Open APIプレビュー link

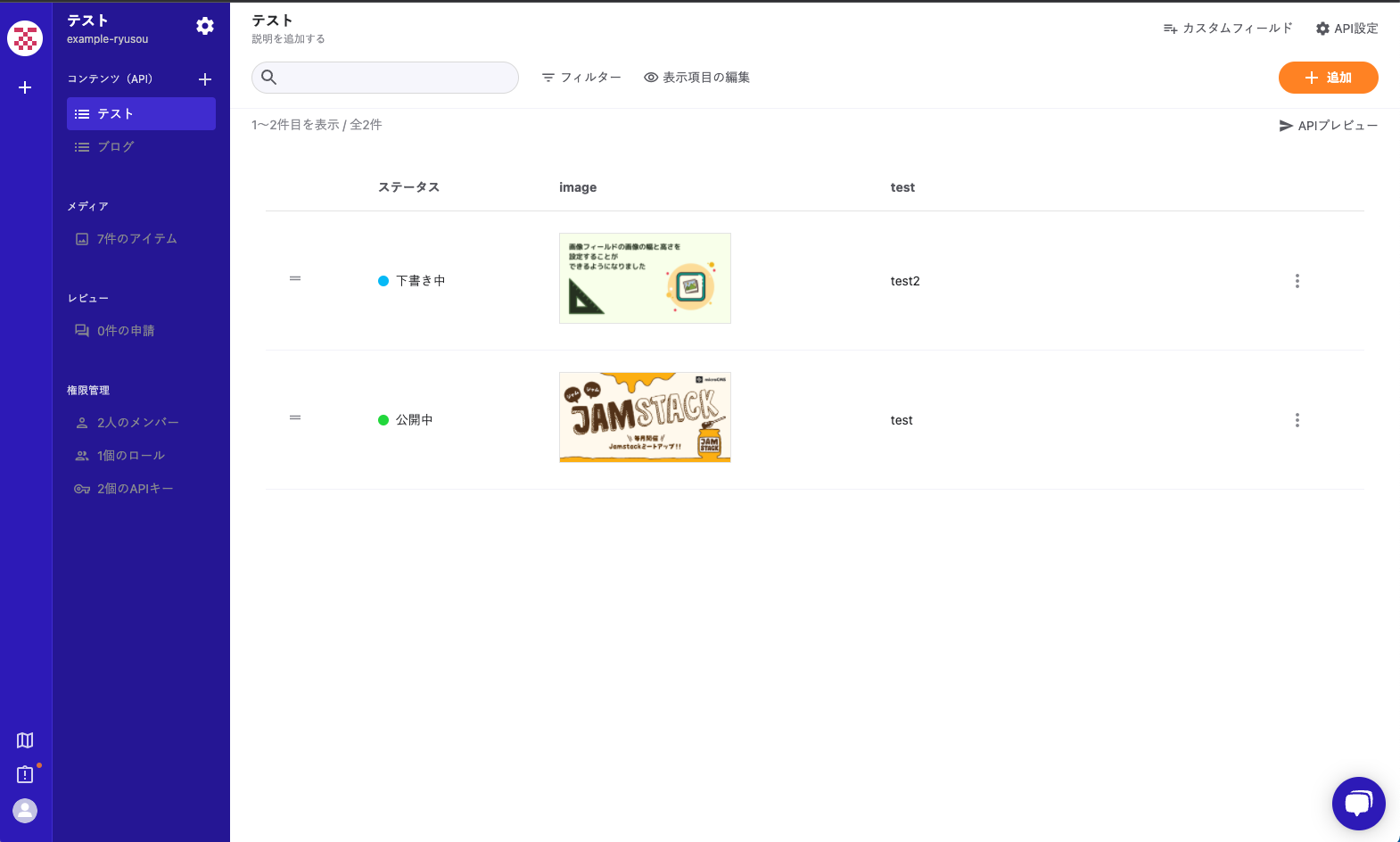[1328, 126]
